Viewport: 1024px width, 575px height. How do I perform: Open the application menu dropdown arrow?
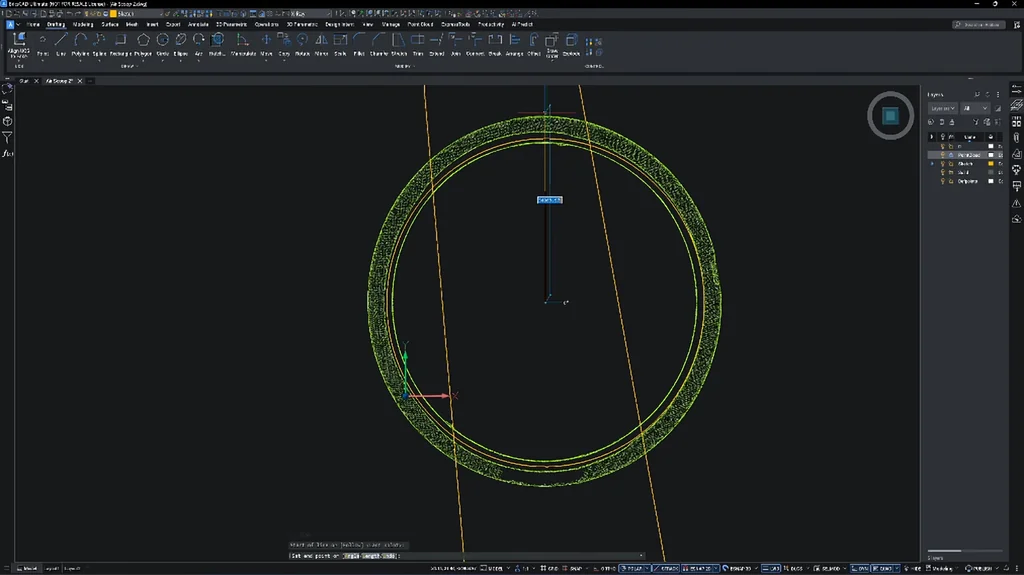tap(18, 25)
